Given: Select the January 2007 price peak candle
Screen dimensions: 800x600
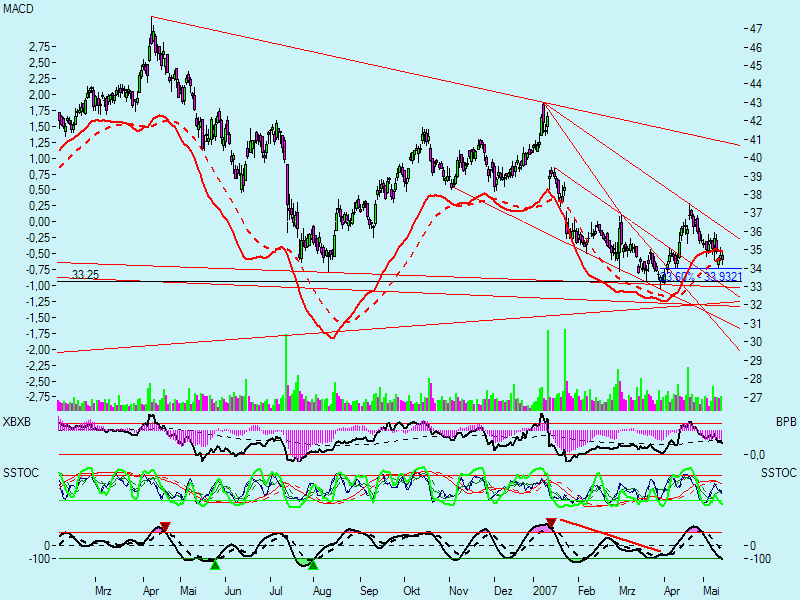Looking at the screenshot, I should [x=544, y=112].
